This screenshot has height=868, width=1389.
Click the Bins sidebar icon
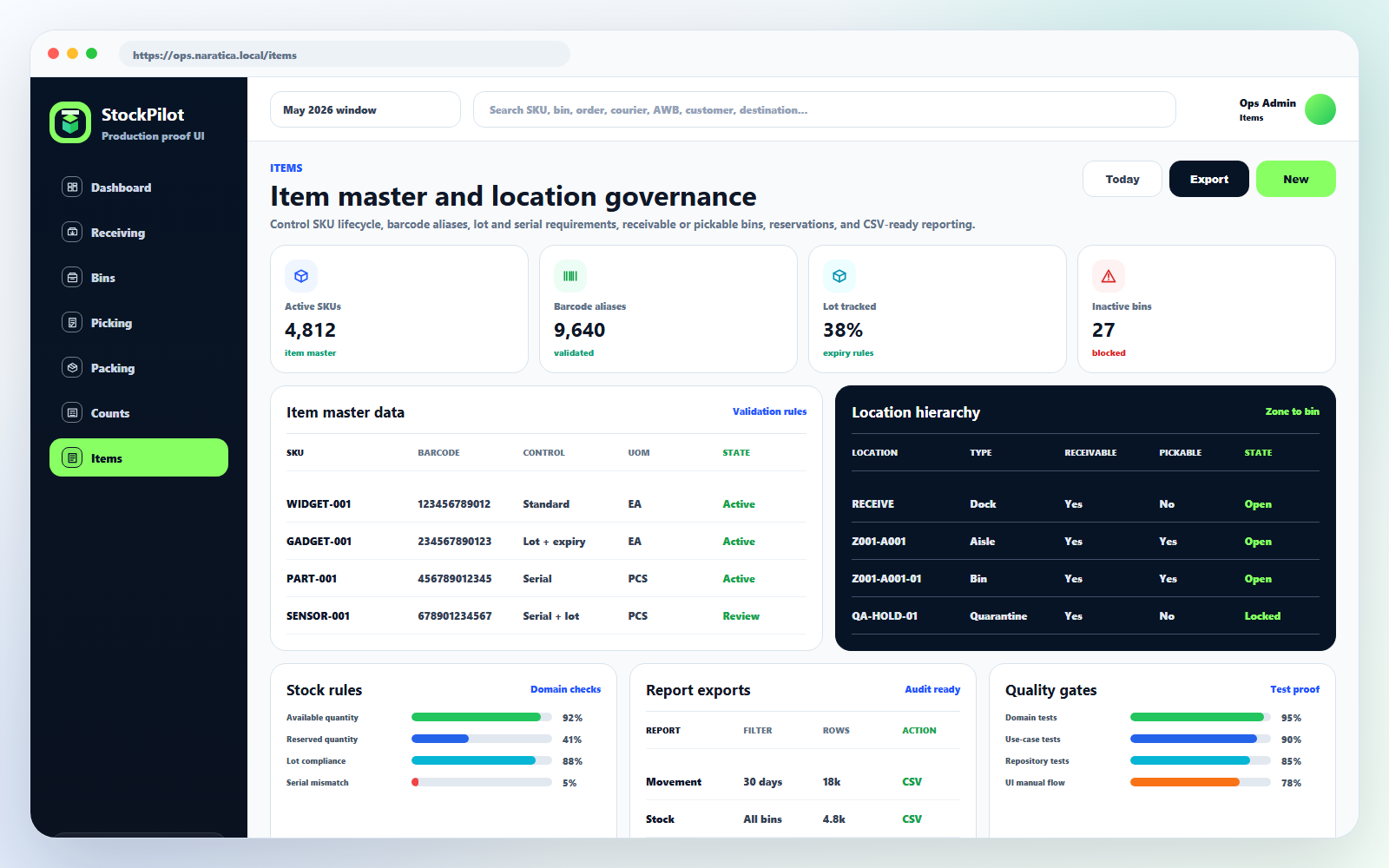click(72, 277)
